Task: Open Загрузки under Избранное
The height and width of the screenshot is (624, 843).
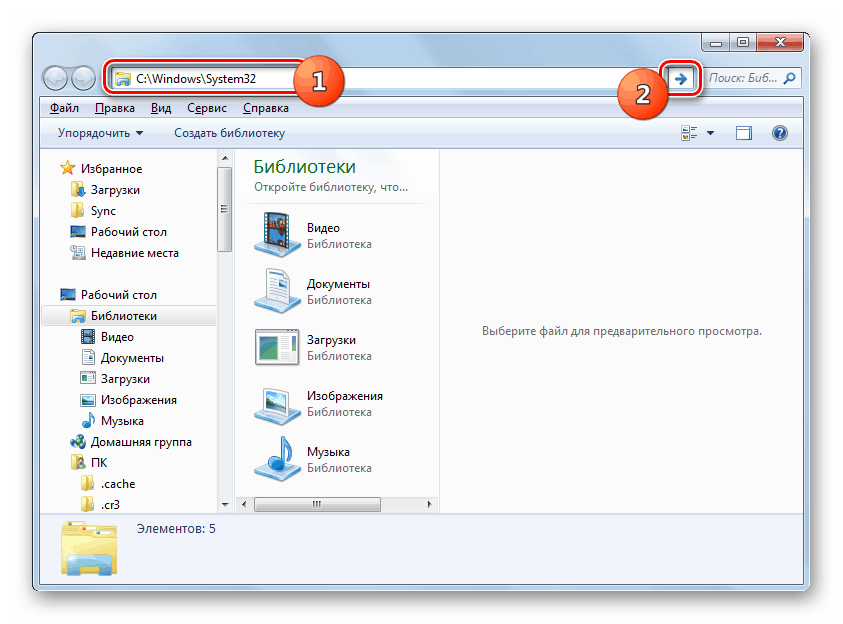Action: pos(115,190)
